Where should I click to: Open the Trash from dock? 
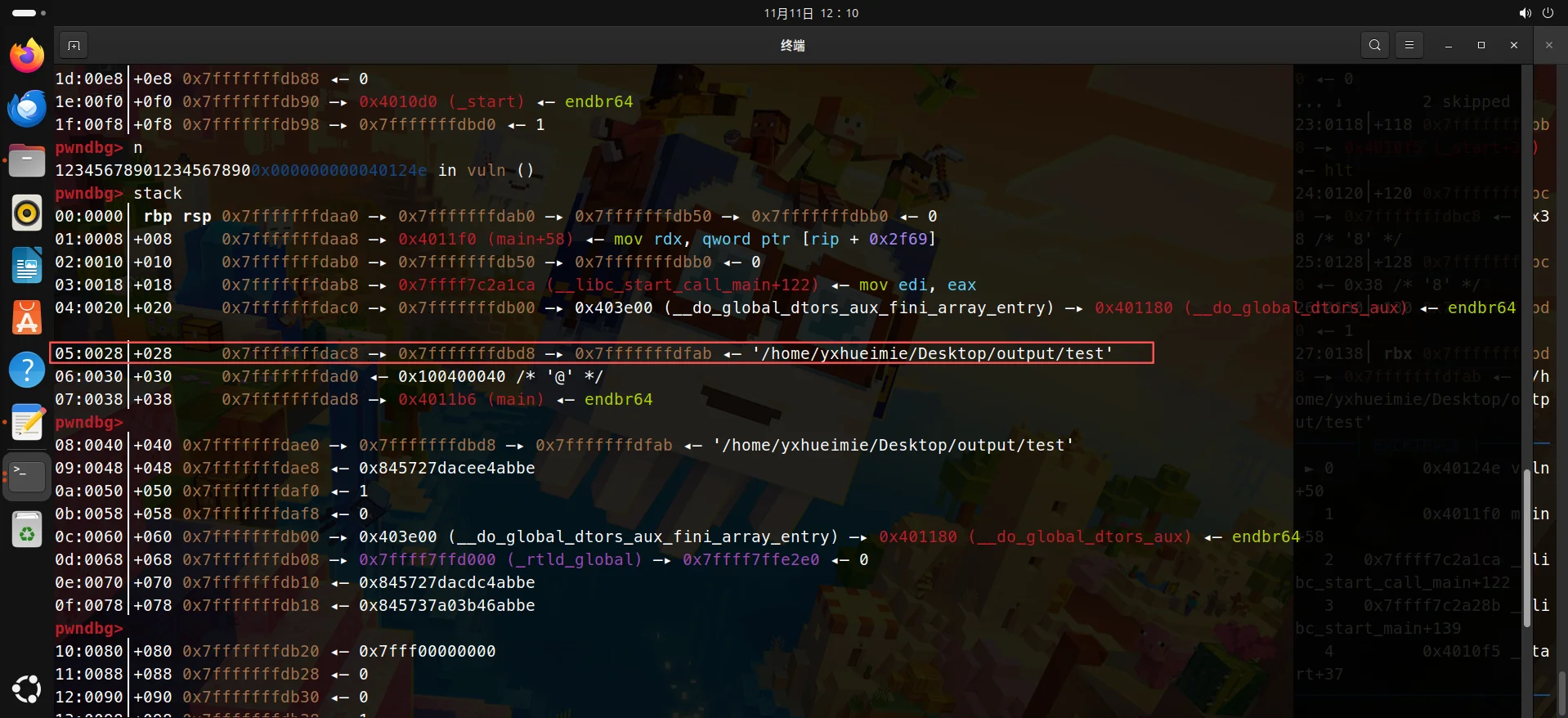click(x=27, y=530)
